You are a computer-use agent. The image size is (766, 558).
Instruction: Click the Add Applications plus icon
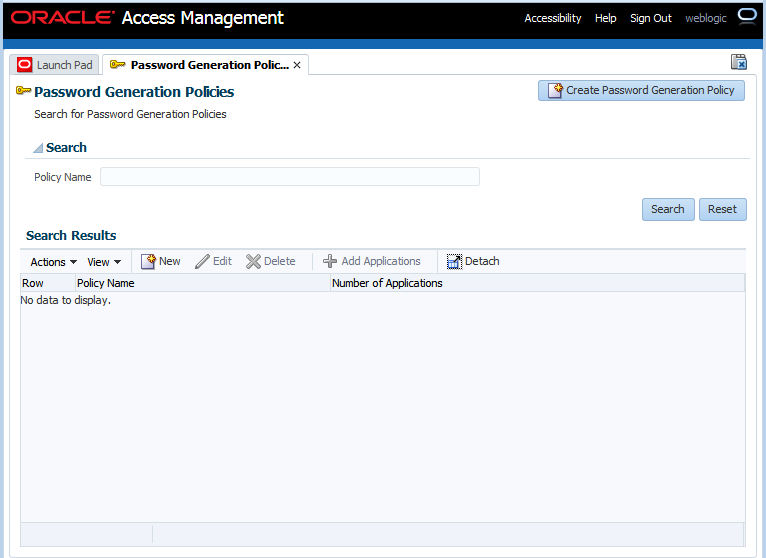[x=330, y=261]
